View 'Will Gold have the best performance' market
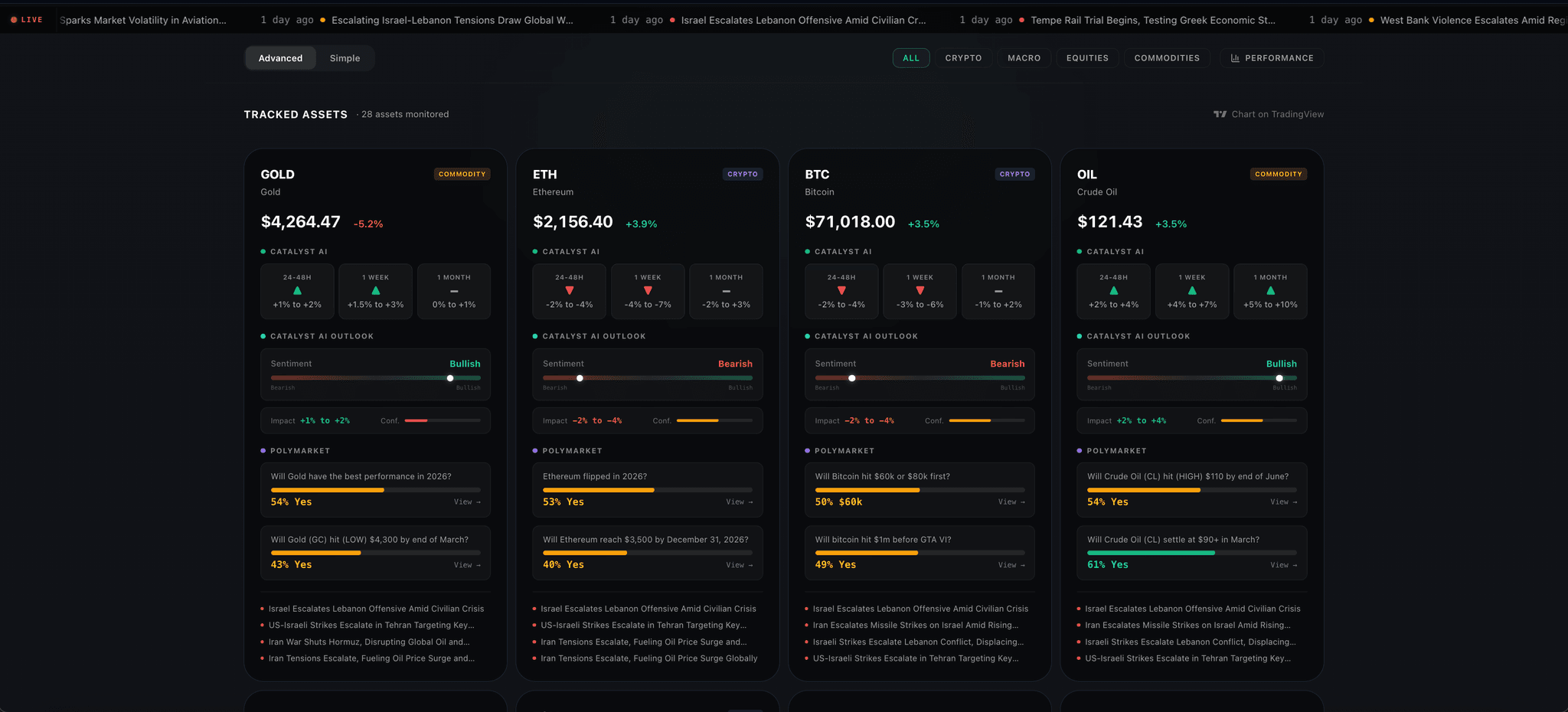This screenshot has height=712, width=1568. tap(467, 502)
